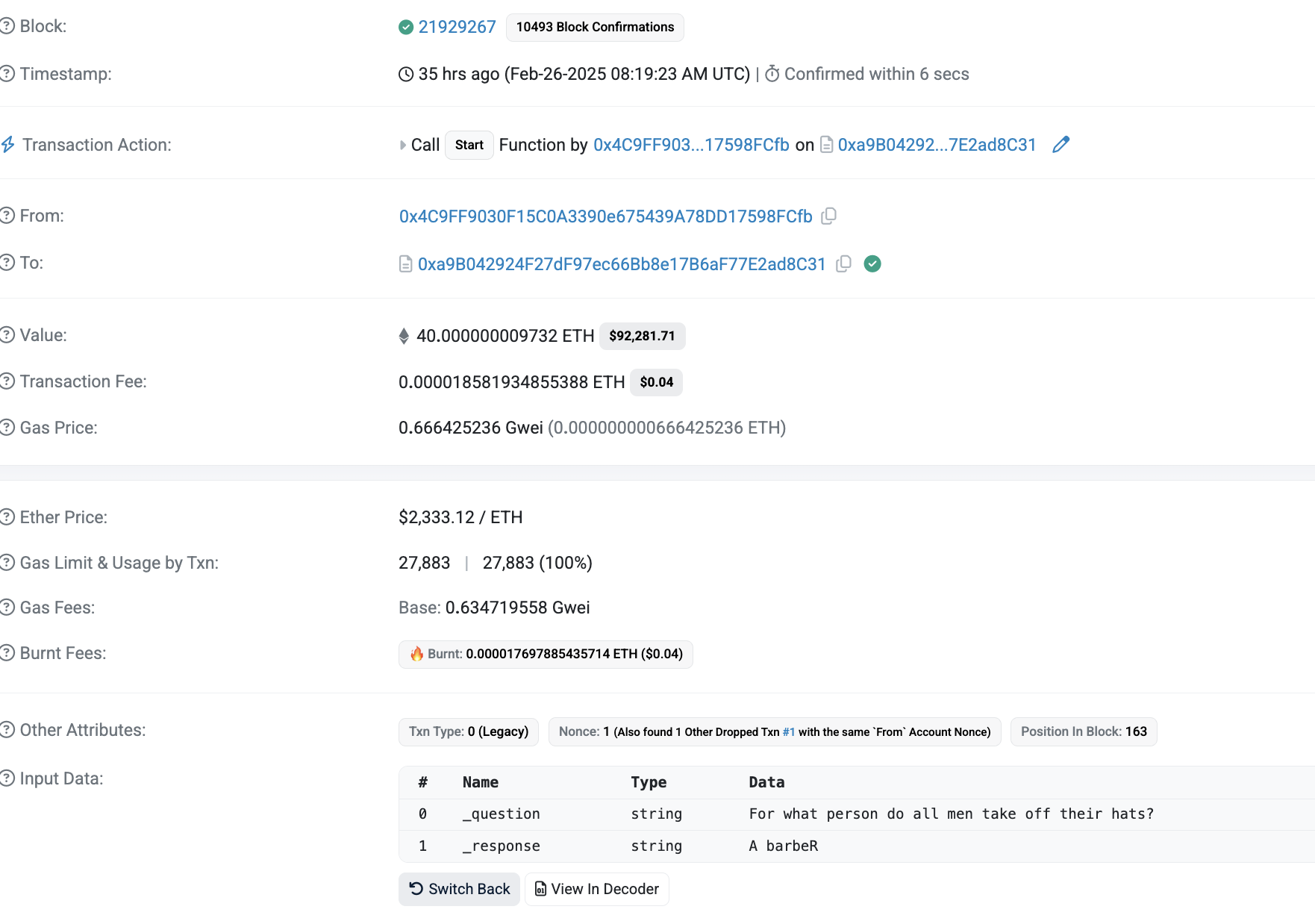Open shortened sender address 0x4C9FF903...17598FCfb
This screenshot has width=1315, height=924.
click(x=691, y=145)
